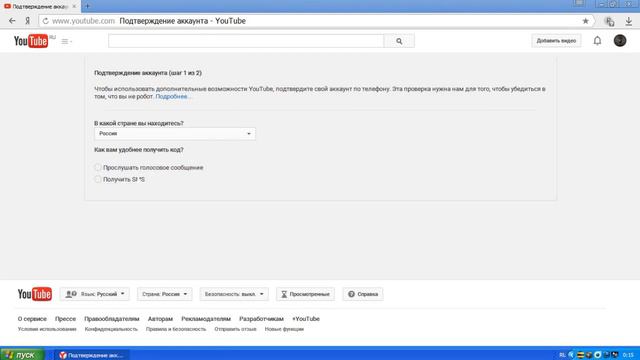Click the search magnifier button

399,41
